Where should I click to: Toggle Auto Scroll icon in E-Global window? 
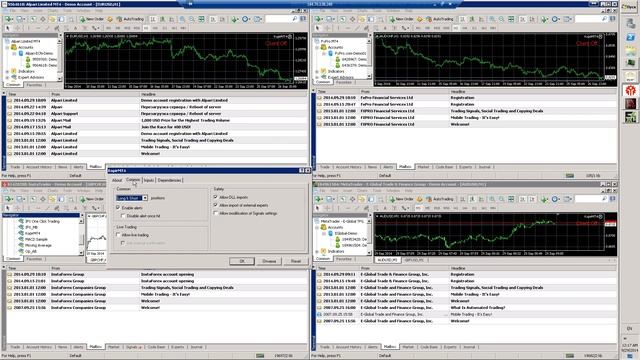tap(523, 199)
